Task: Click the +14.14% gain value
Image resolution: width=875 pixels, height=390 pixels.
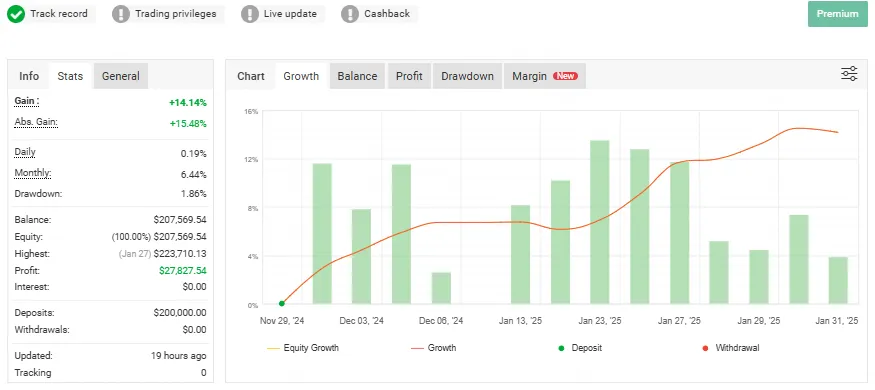Action: (188, 103)
